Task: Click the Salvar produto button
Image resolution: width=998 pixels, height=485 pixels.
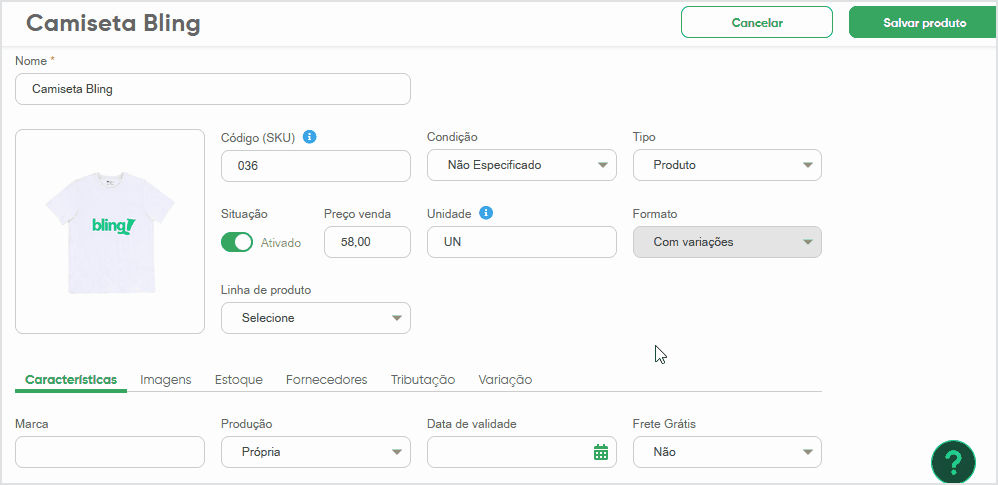Action: (x=924, y=23)
